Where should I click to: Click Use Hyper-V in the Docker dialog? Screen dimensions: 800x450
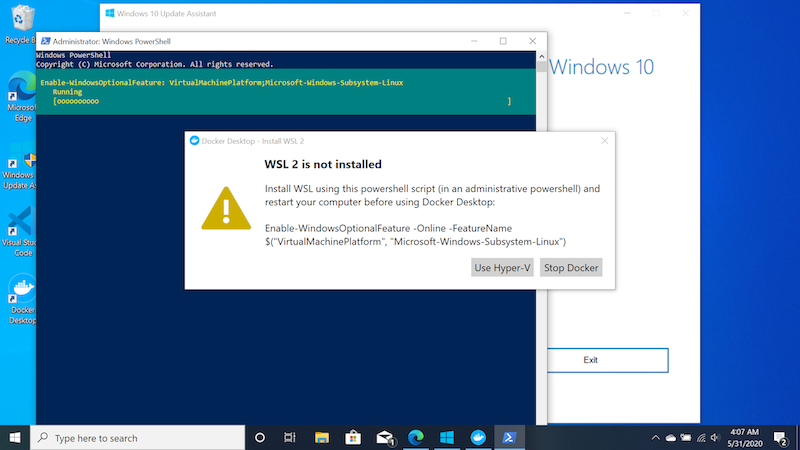coord(502,267)
